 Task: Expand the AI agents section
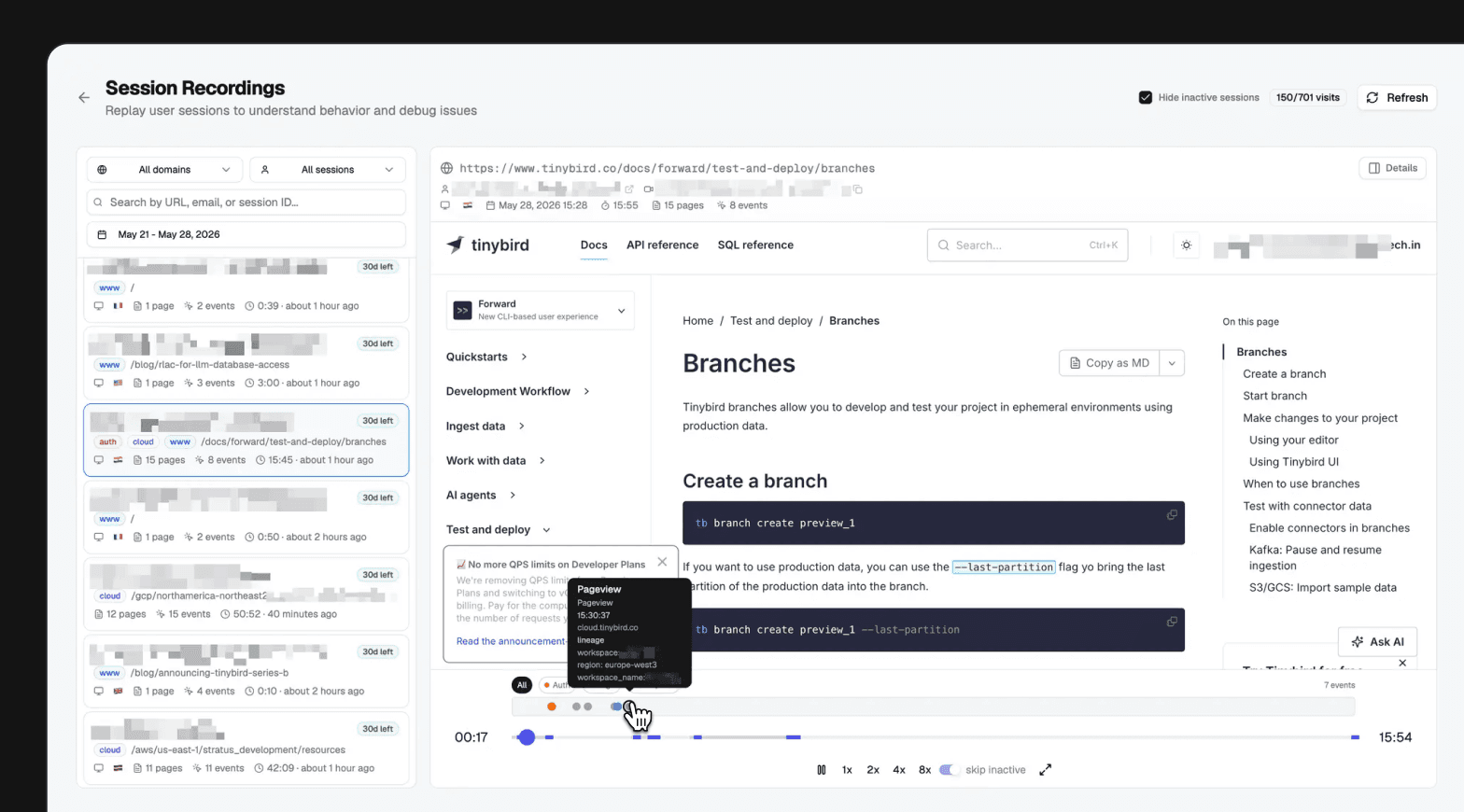point(481,495)
